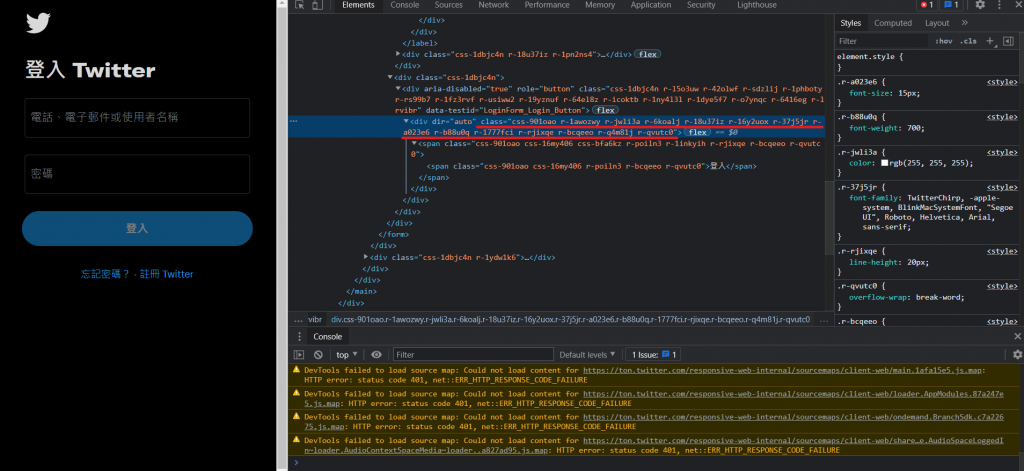The width and height of the screenshot is (1024, 471).
Task: Click flex badge on r-1pn2ns4 div
Action: (x=648, y=54)
